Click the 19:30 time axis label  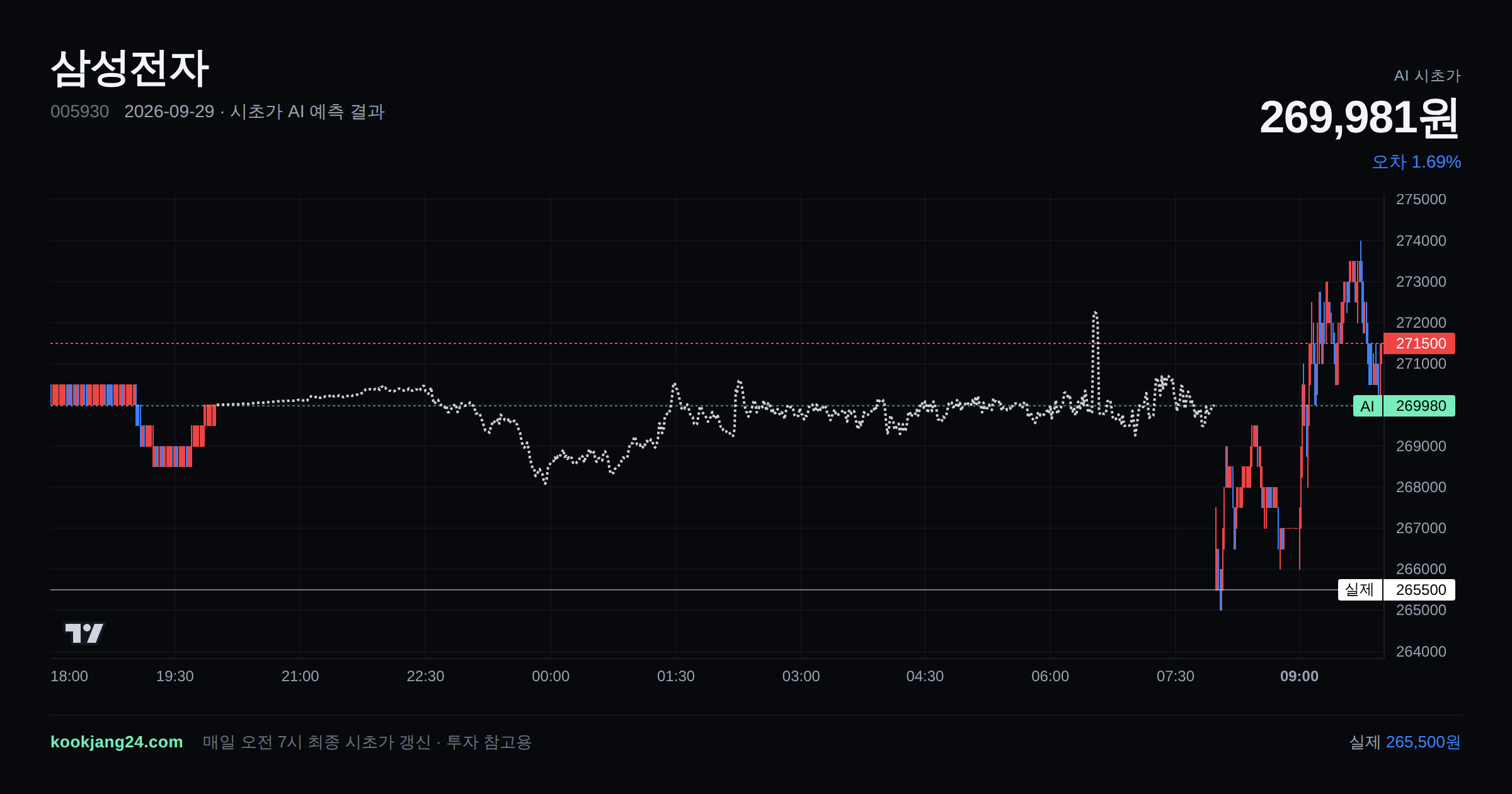point(175,676)
